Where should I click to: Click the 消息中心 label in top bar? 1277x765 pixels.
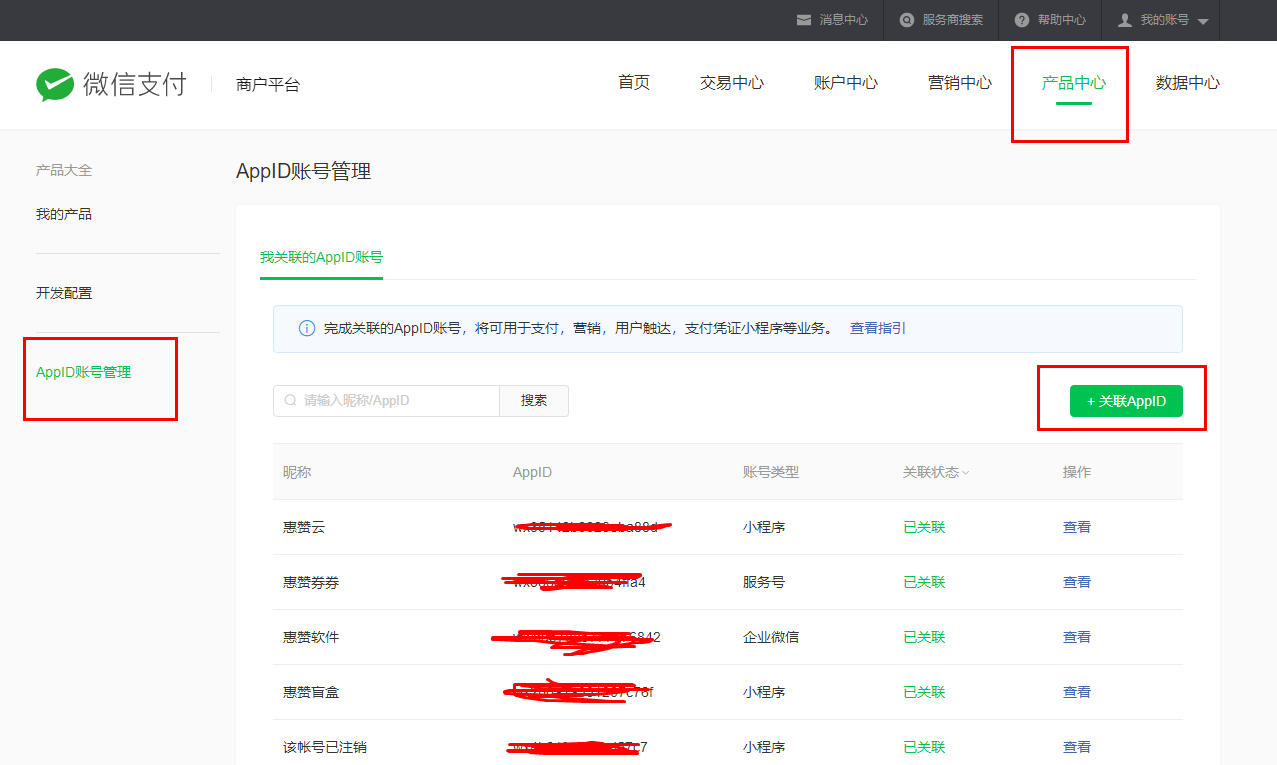844,20
